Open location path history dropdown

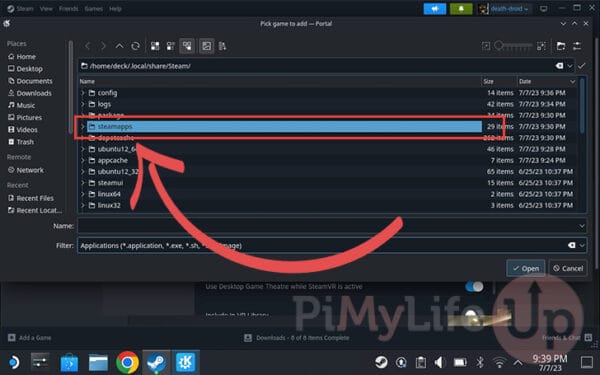[570, 66]
